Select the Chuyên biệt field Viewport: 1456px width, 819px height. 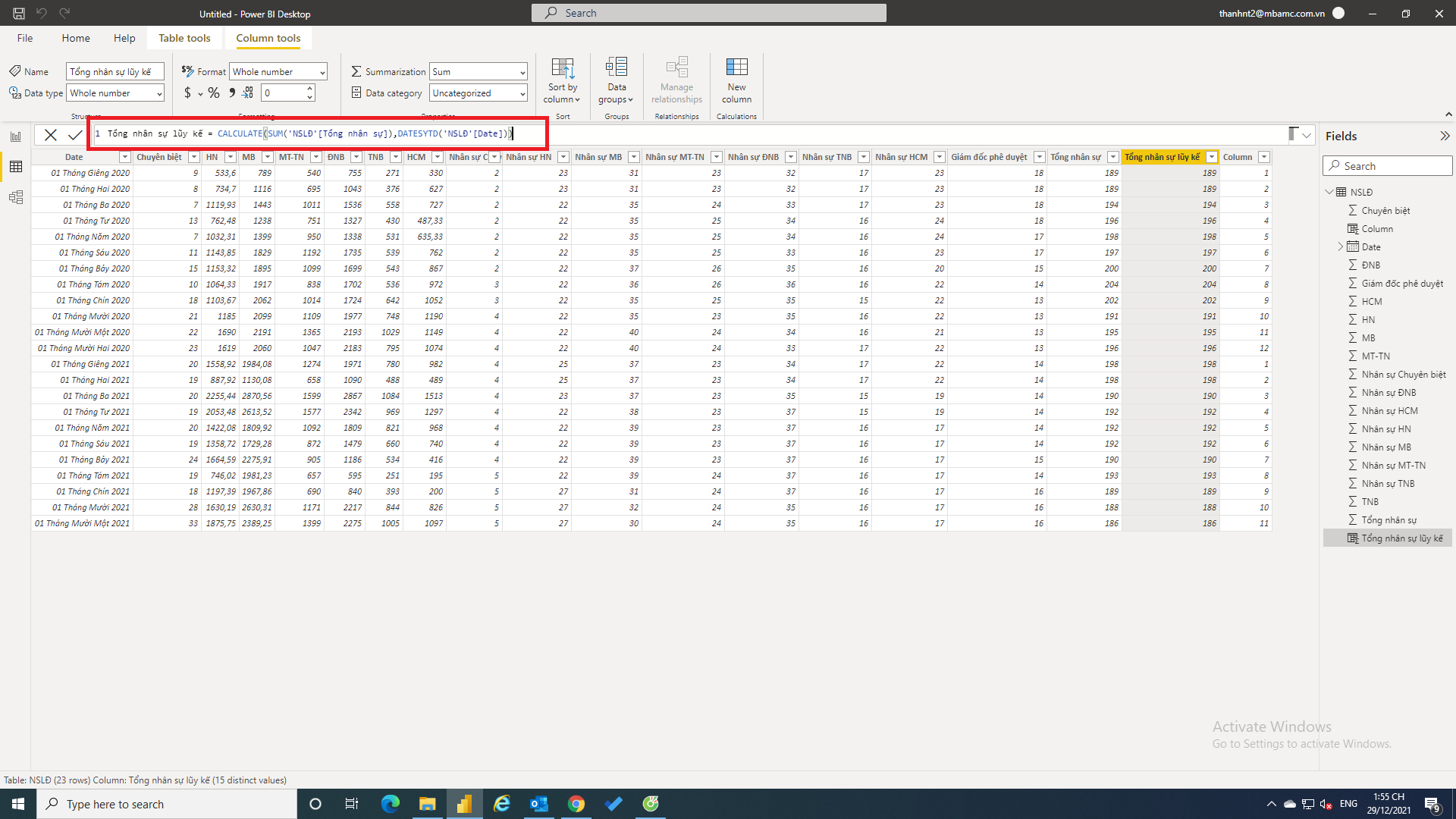[x=1388, y=210]
